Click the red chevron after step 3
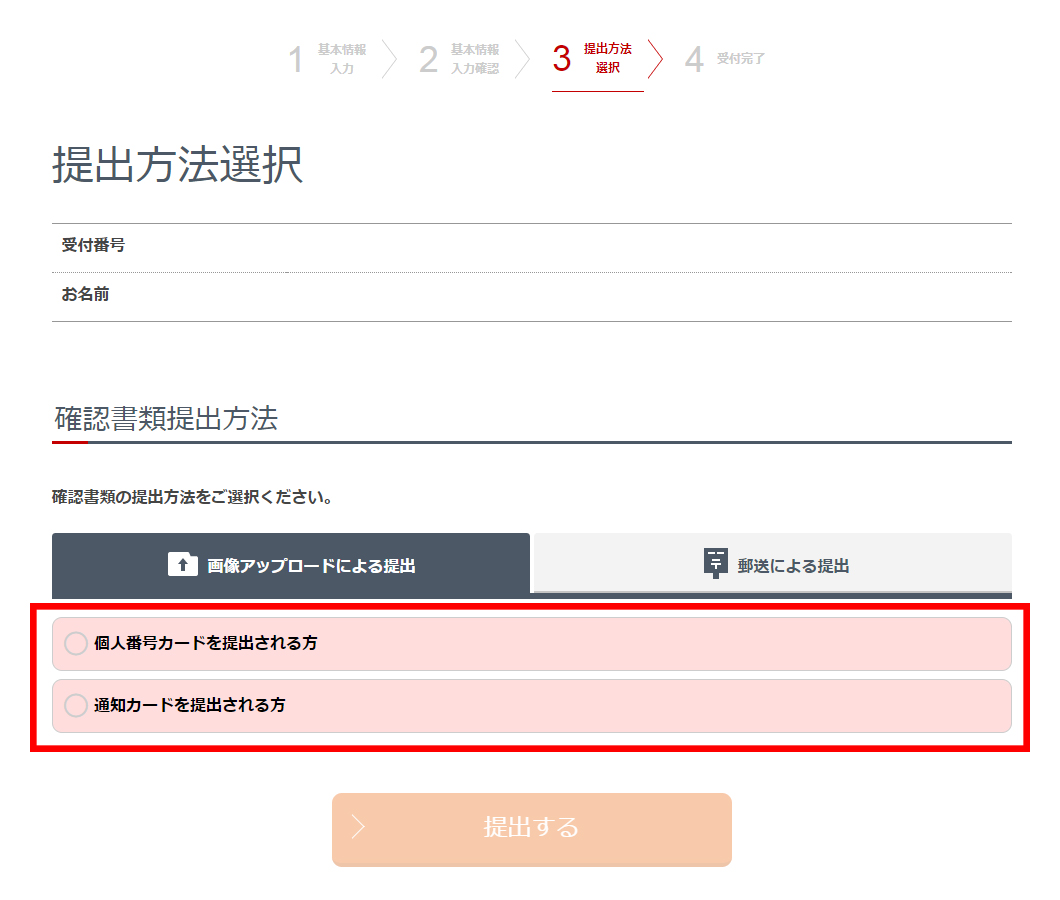The image size is (1060, 900). (x=655, y=59)
